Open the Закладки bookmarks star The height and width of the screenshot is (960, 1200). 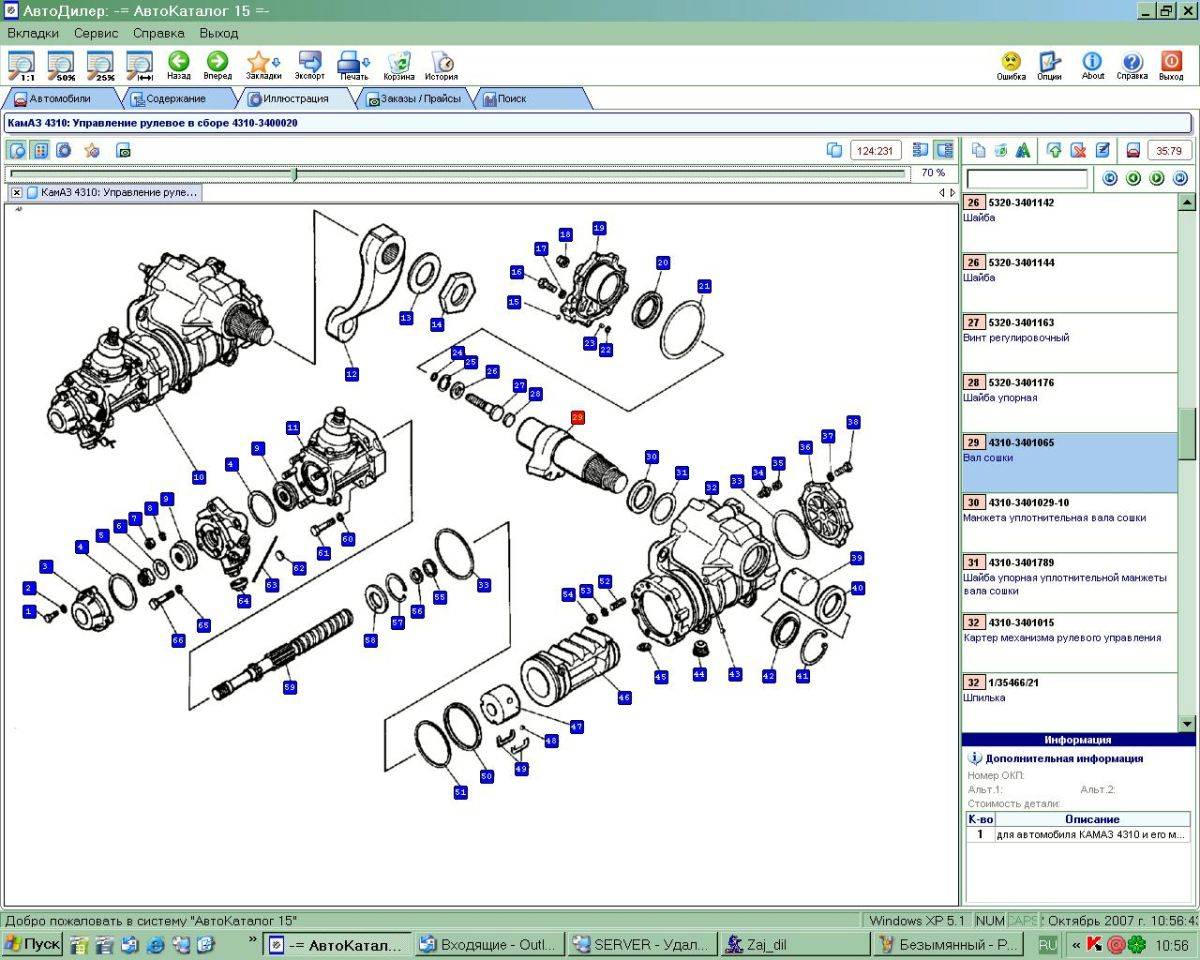click(263, 66)
